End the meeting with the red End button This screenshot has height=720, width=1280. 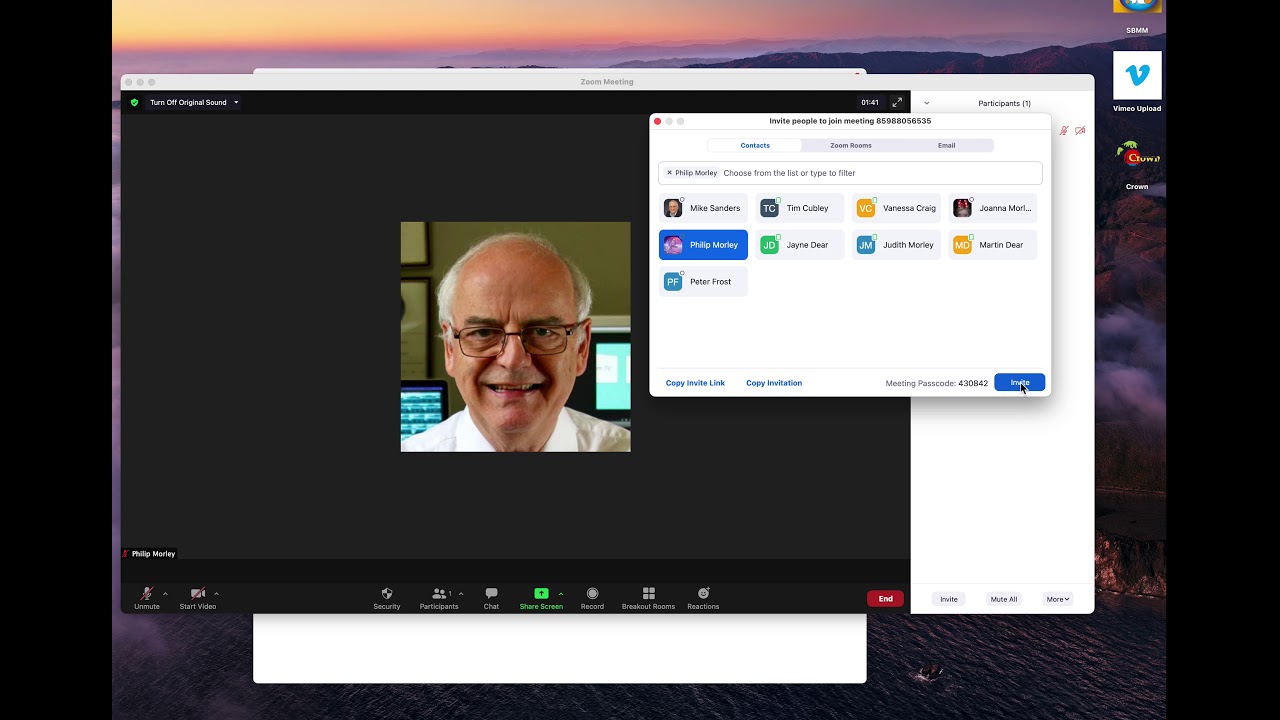tap(885, 599)
